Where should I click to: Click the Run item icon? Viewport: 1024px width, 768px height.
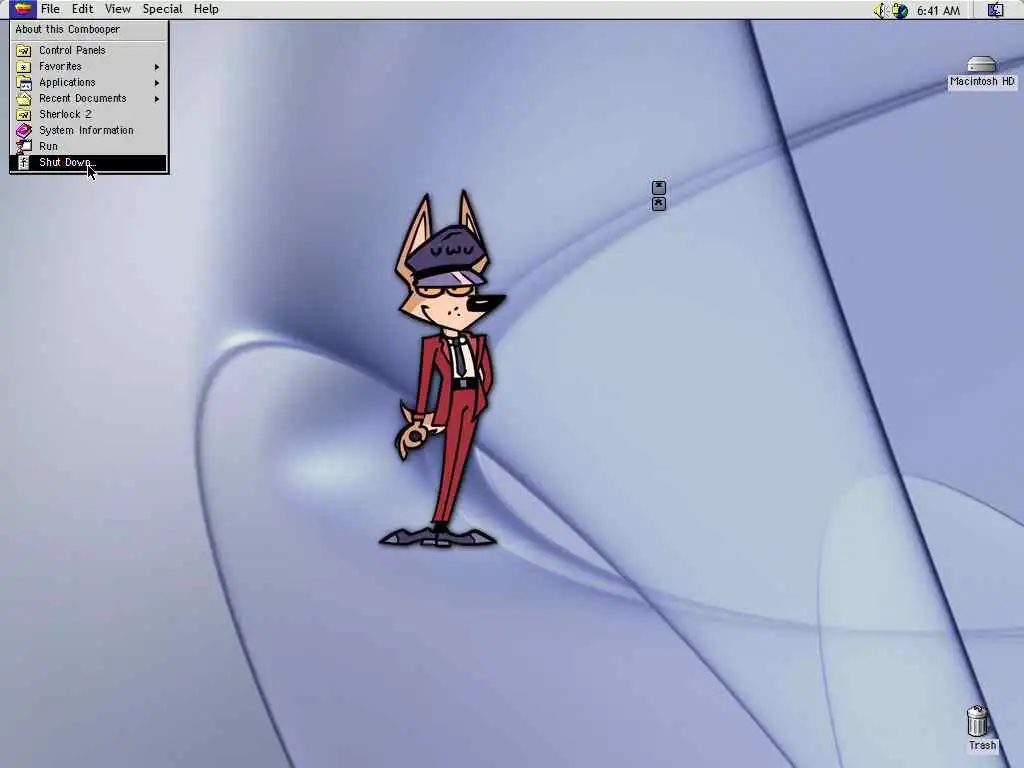point(24,146)
